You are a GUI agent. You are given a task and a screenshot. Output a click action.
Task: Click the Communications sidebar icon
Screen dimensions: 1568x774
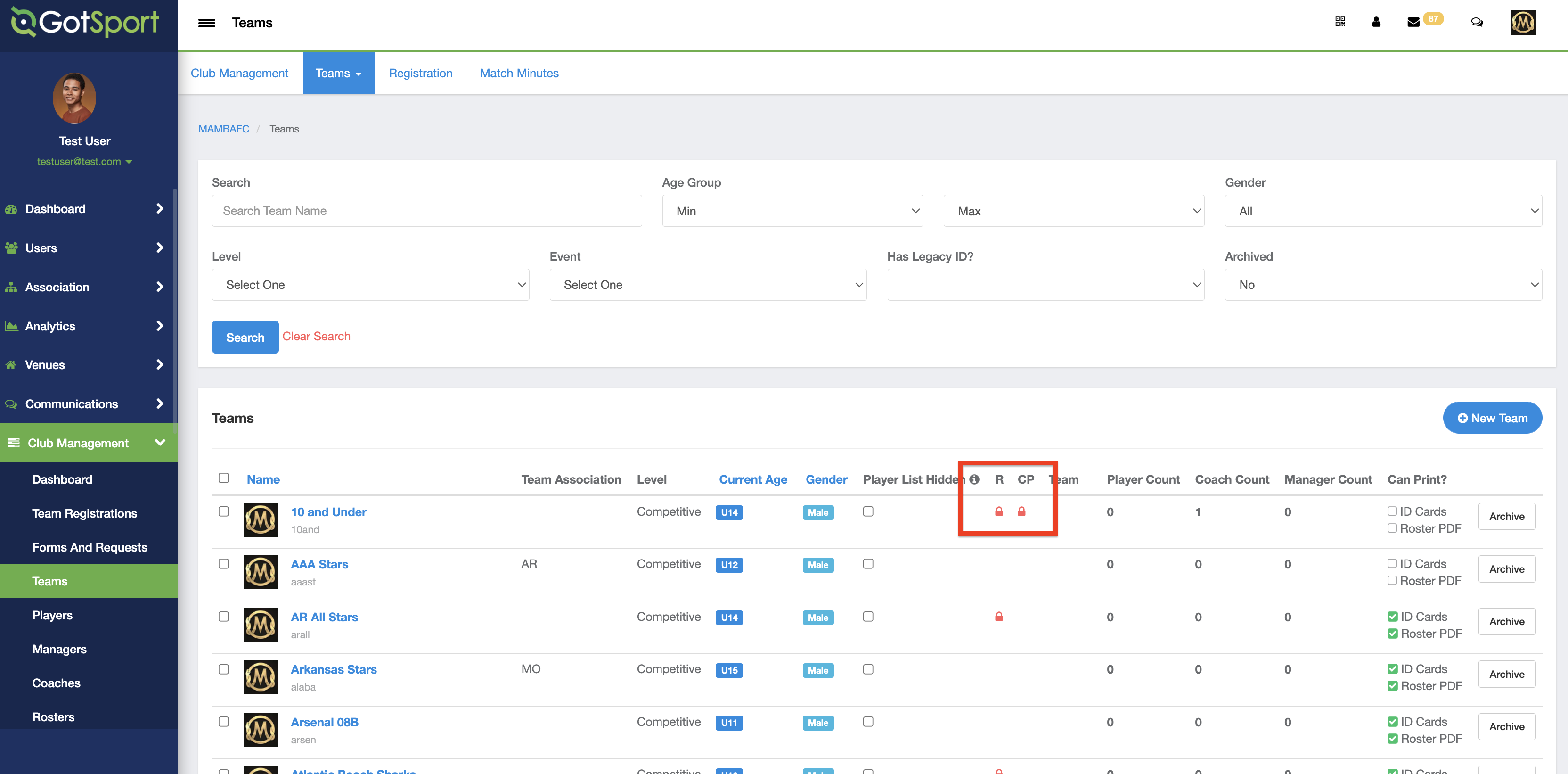point(11,404)
